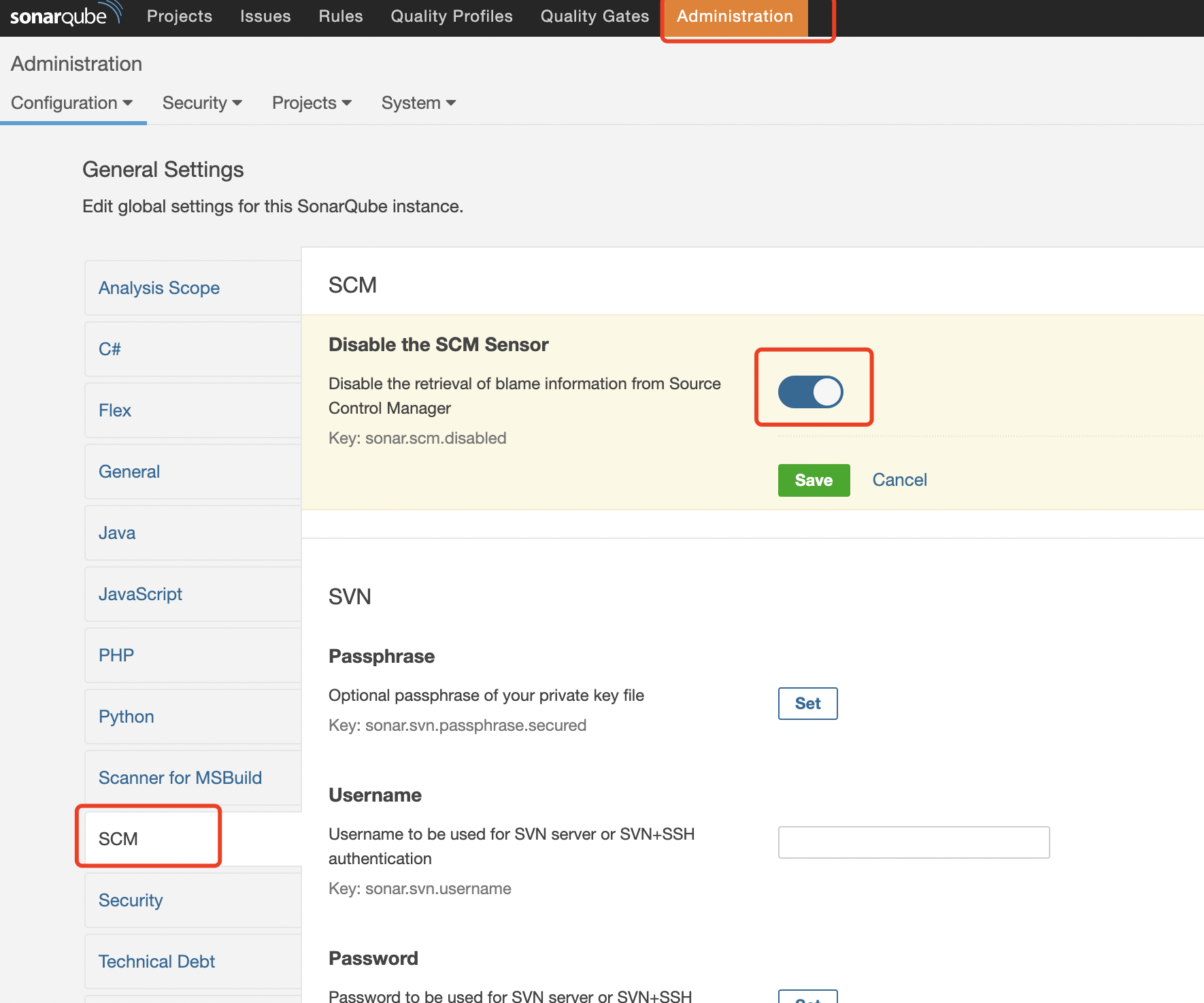
Task: Open the PHP settings category
Action: tap(193, 655)
